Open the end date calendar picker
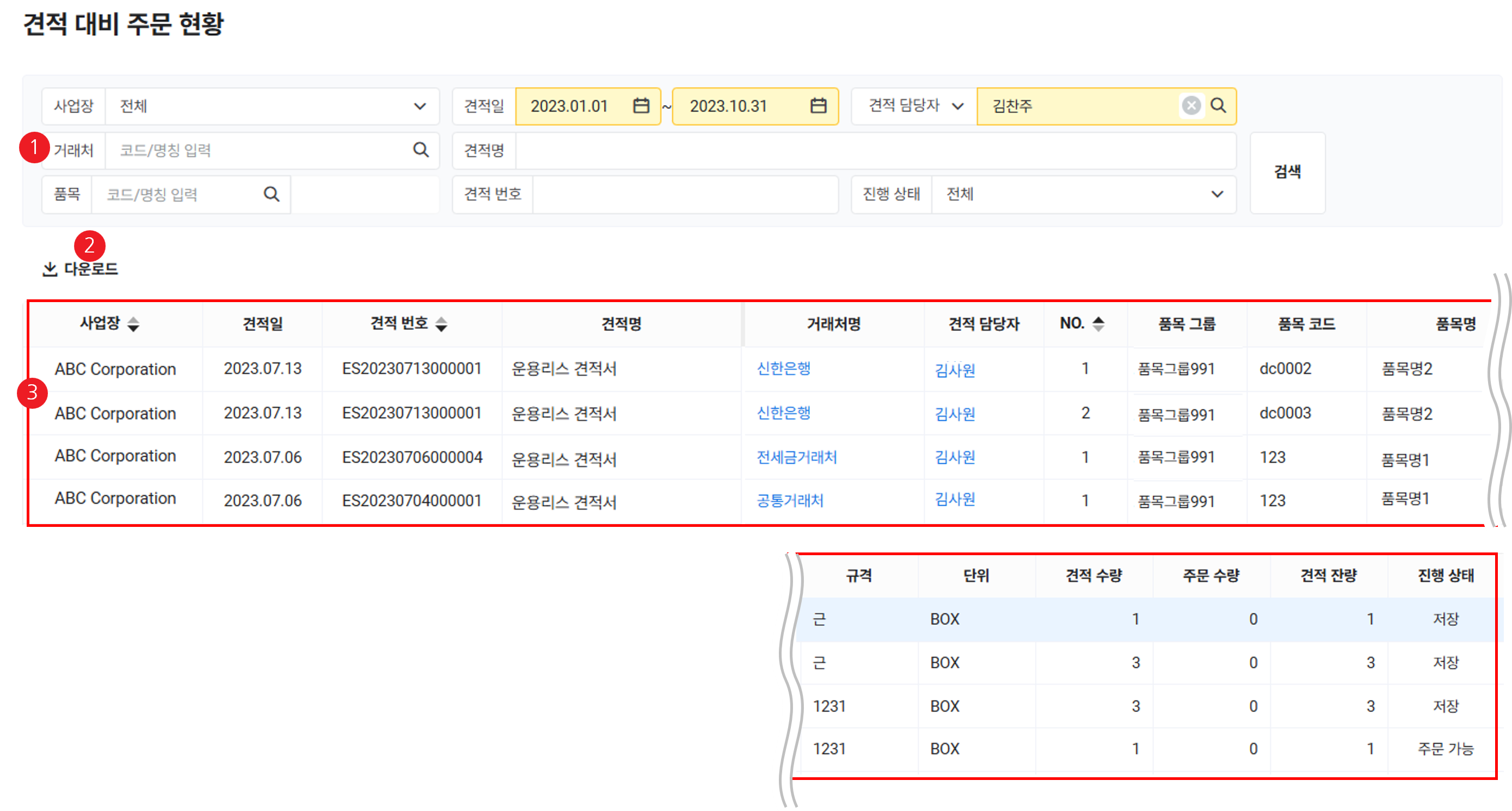 (x=818, y=106)
